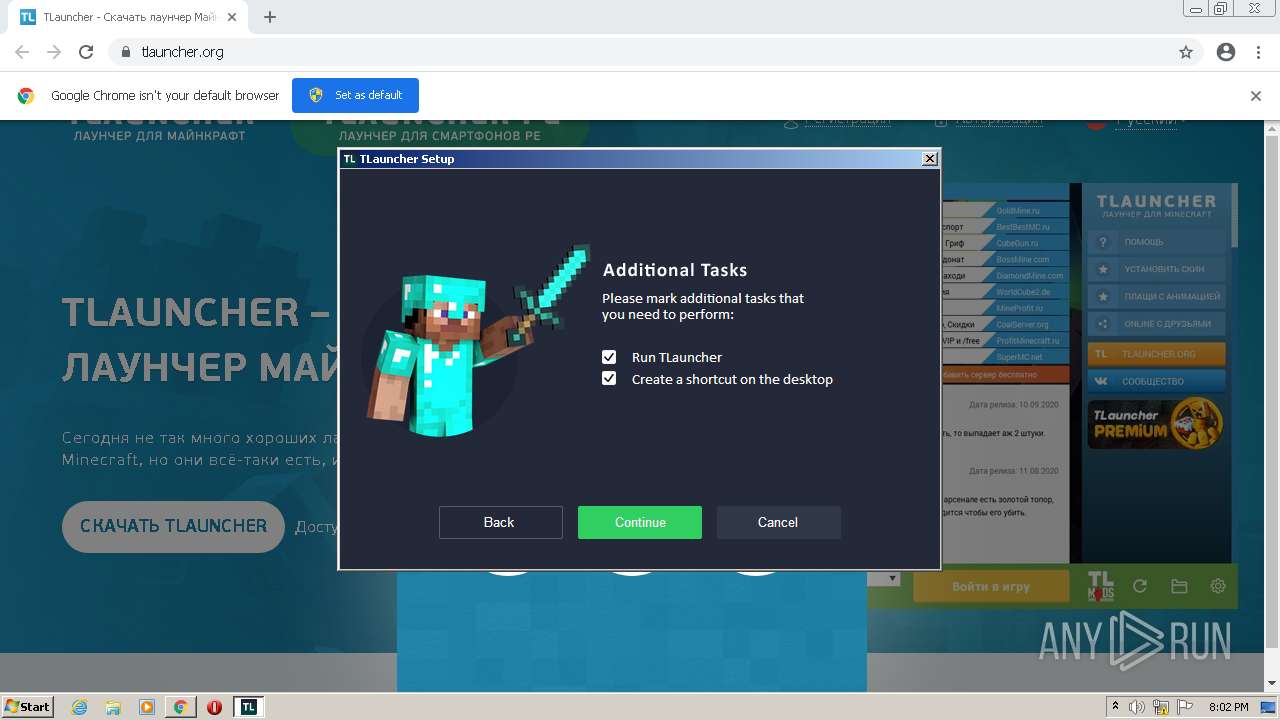Click the refresh icon in launcher preview

pos(1139,587)
